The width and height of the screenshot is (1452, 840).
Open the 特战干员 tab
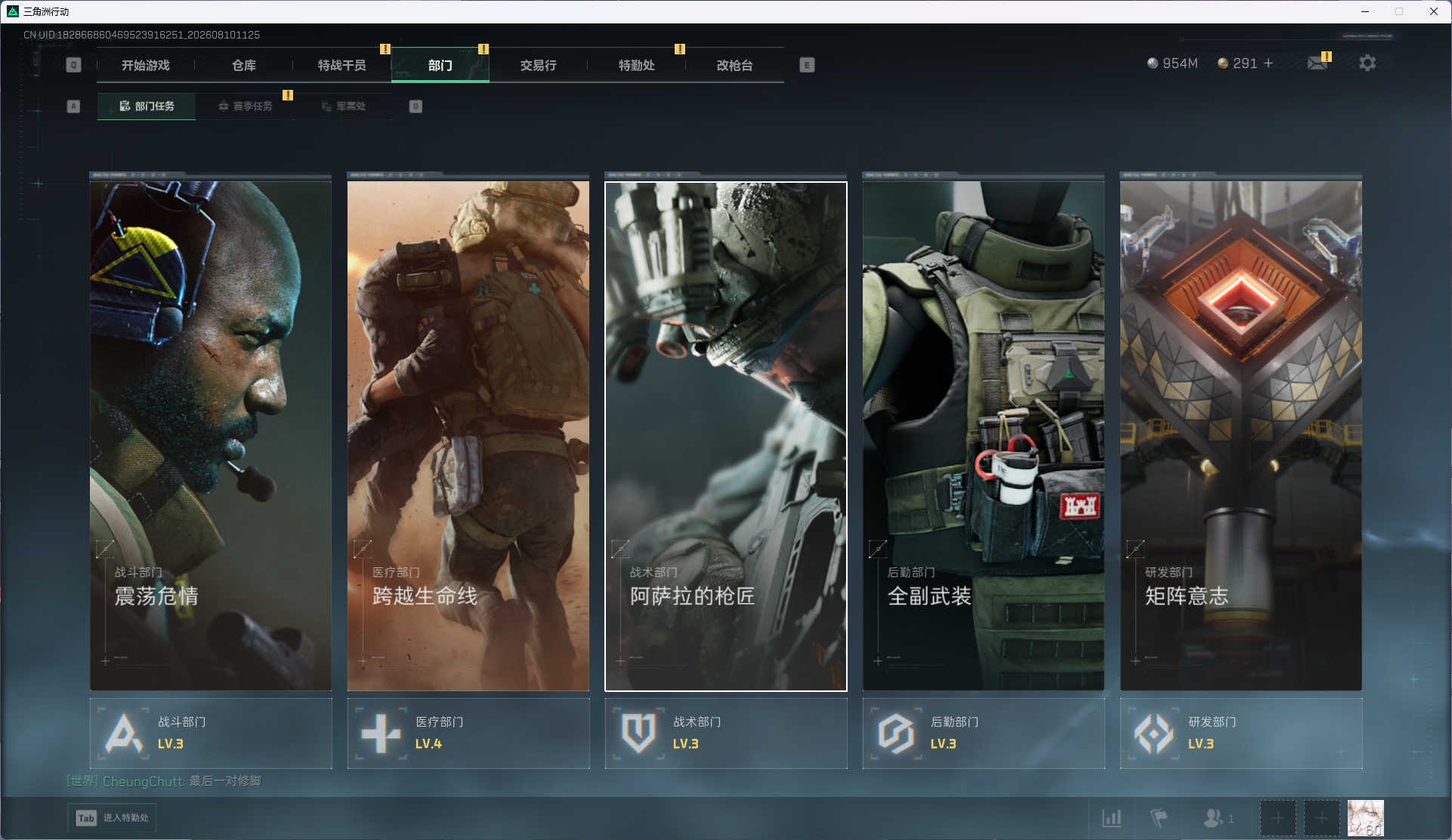(342, 65)
